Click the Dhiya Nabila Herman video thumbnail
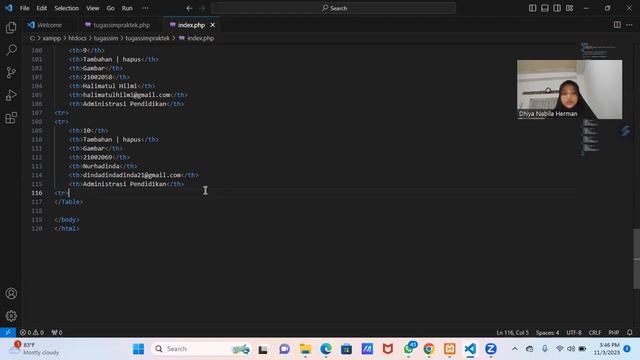640x360 pixels. [x=569, y=89]
